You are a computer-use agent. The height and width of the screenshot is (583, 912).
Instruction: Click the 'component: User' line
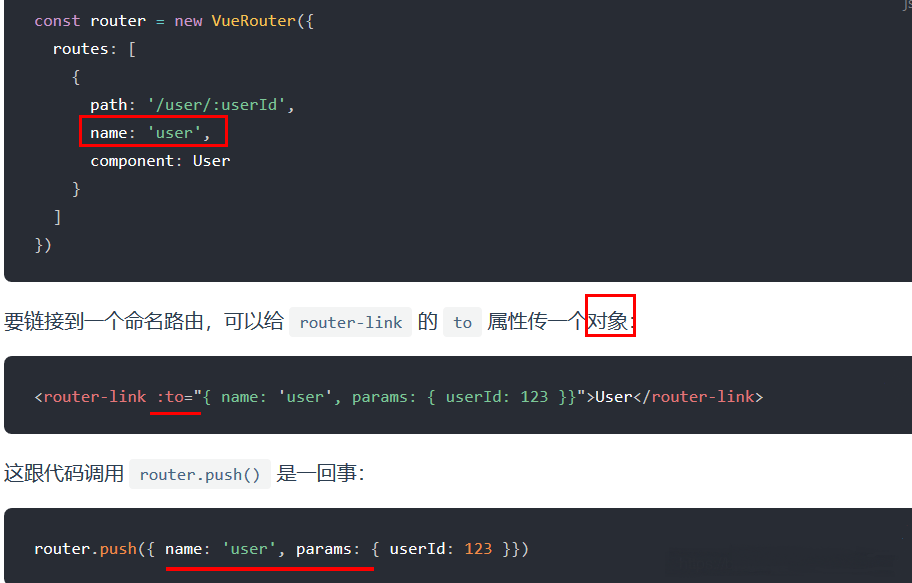pyautogui.click(x=160, y=161)
